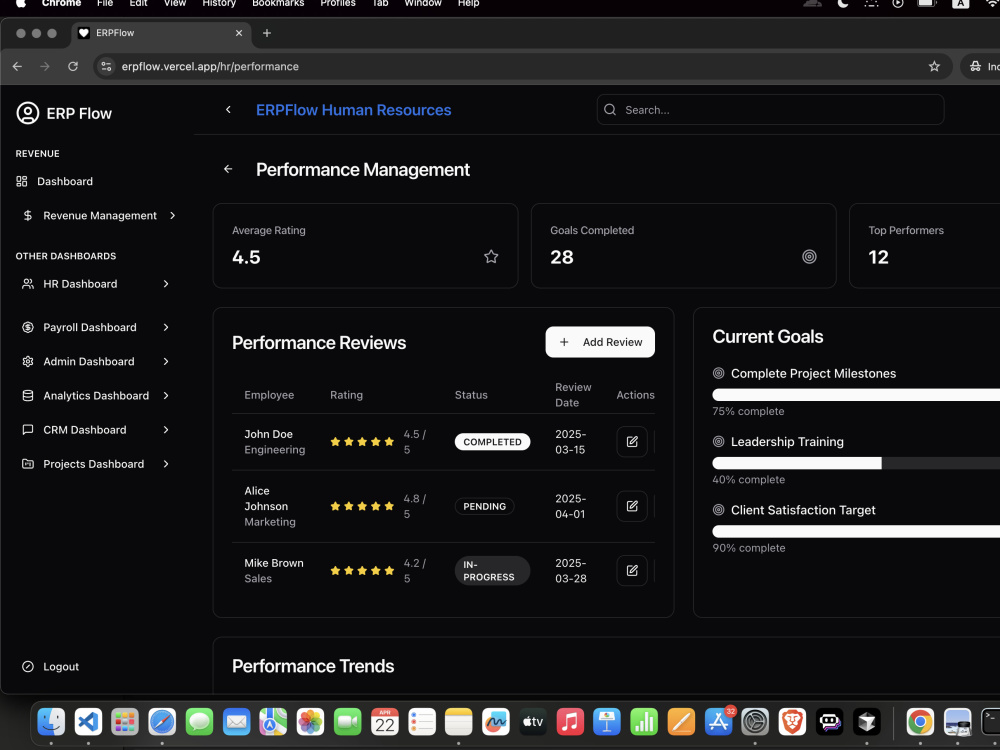Click the Chrome address bar URL
Image resolution: width=1000 pixels, height=750 pixels.
tap(210, 66)
